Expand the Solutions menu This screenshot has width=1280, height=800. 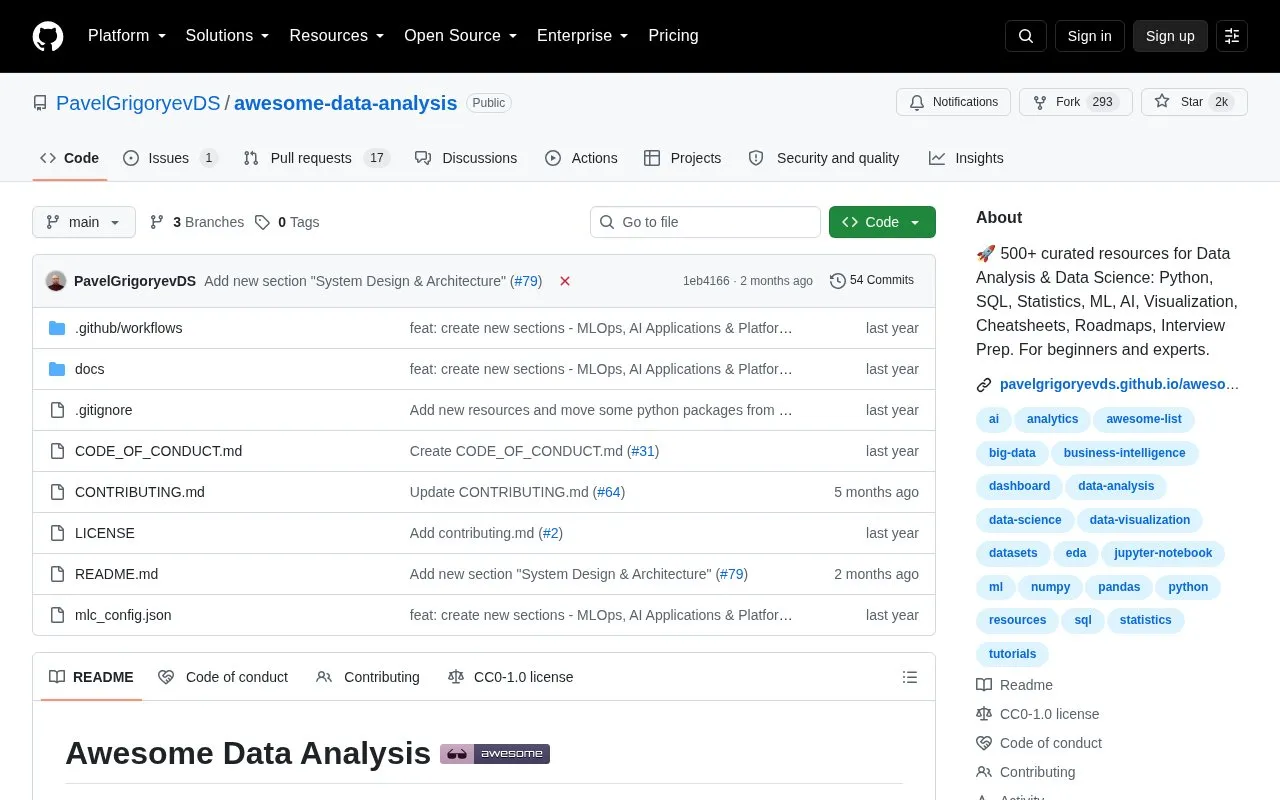coord(227,36)
